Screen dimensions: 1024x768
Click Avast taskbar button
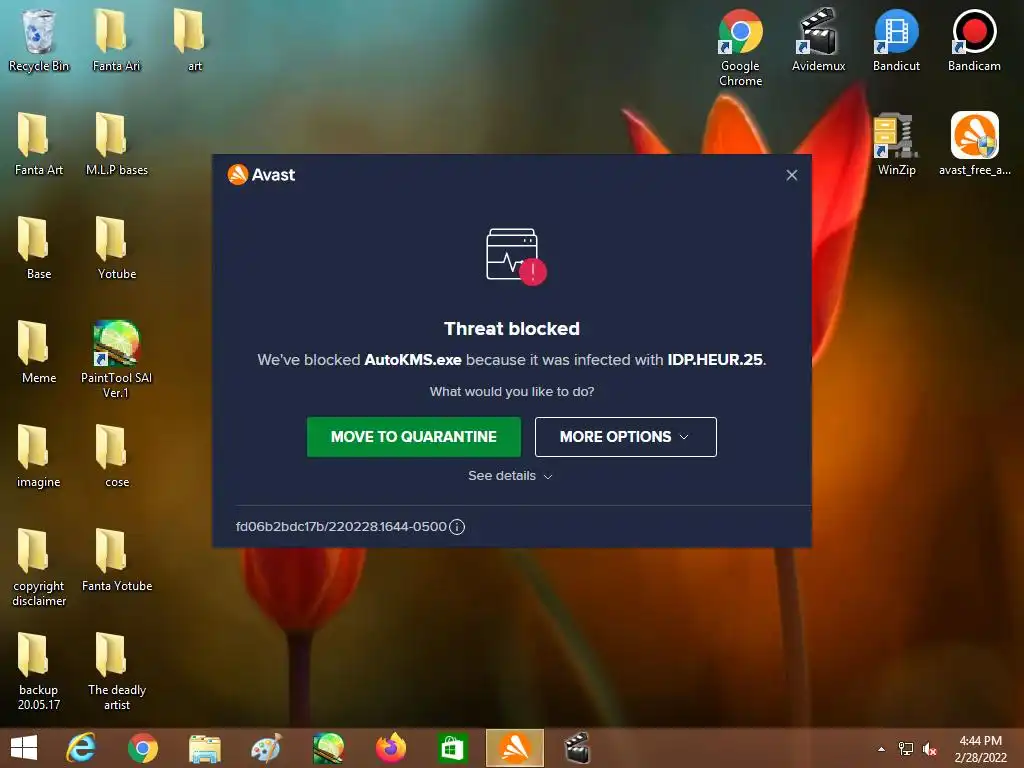click(x=515, y=748)
